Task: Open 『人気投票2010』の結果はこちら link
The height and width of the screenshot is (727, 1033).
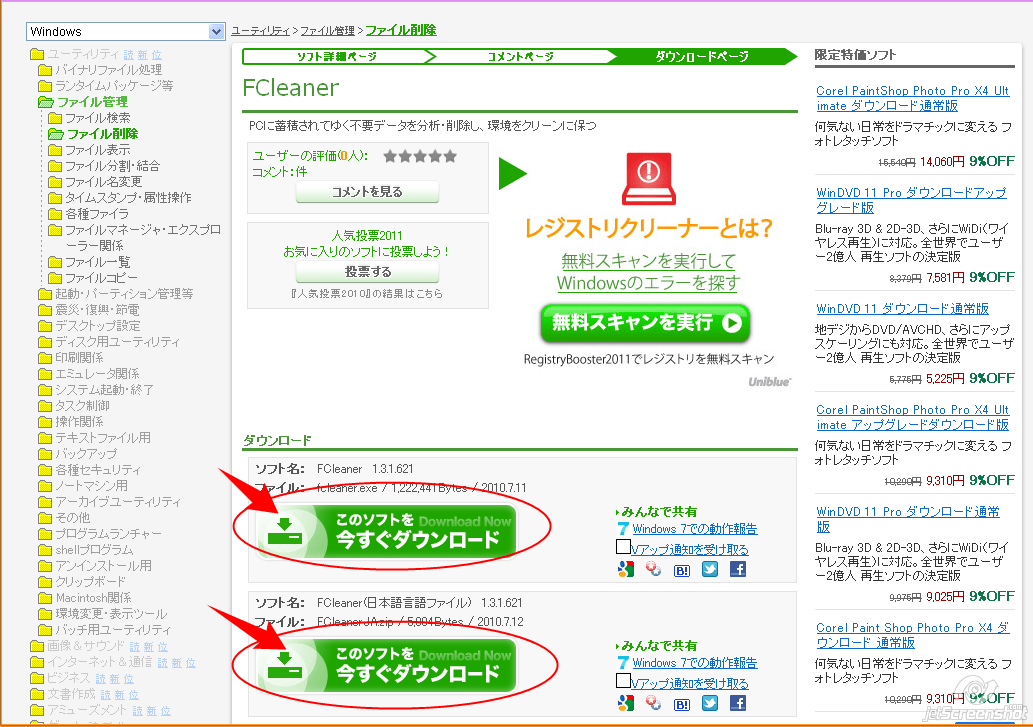Action: (366, 294)
